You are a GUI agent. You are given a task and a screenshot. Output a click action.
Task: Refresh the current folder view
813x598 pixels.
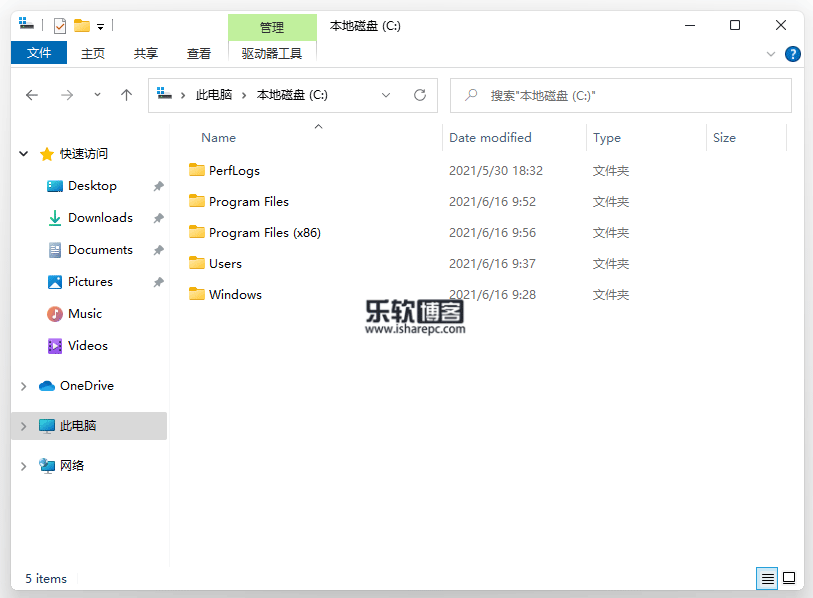(420, 94)
